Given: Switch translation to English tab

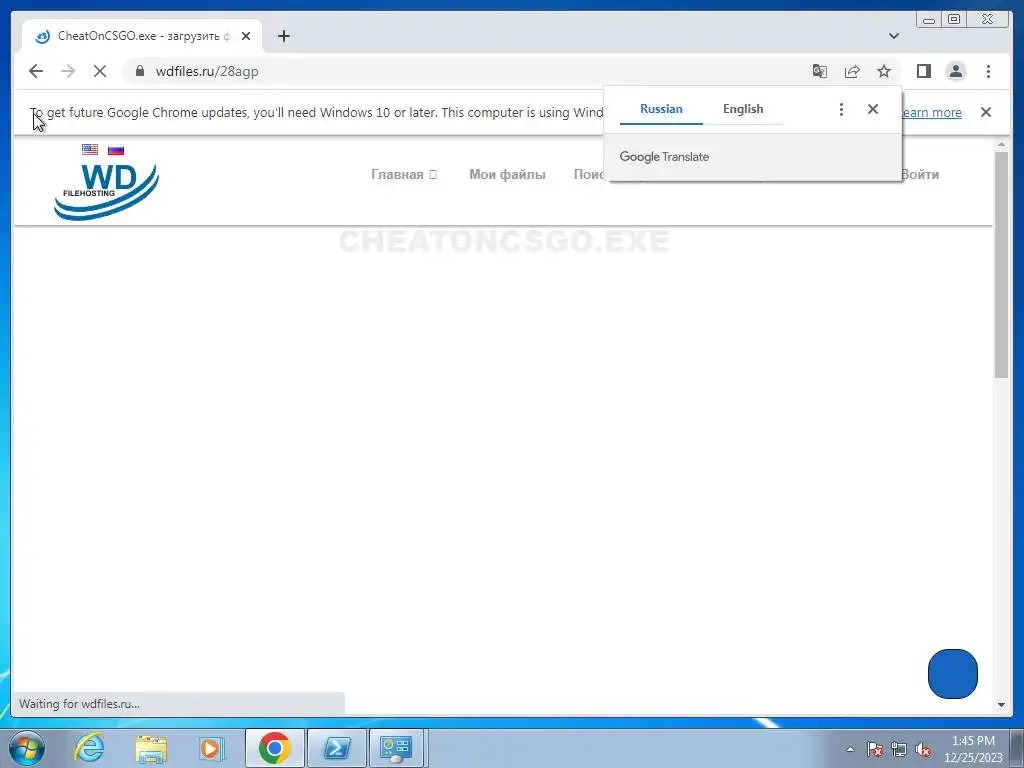Looking at the screenshot, I should (743, 109).
